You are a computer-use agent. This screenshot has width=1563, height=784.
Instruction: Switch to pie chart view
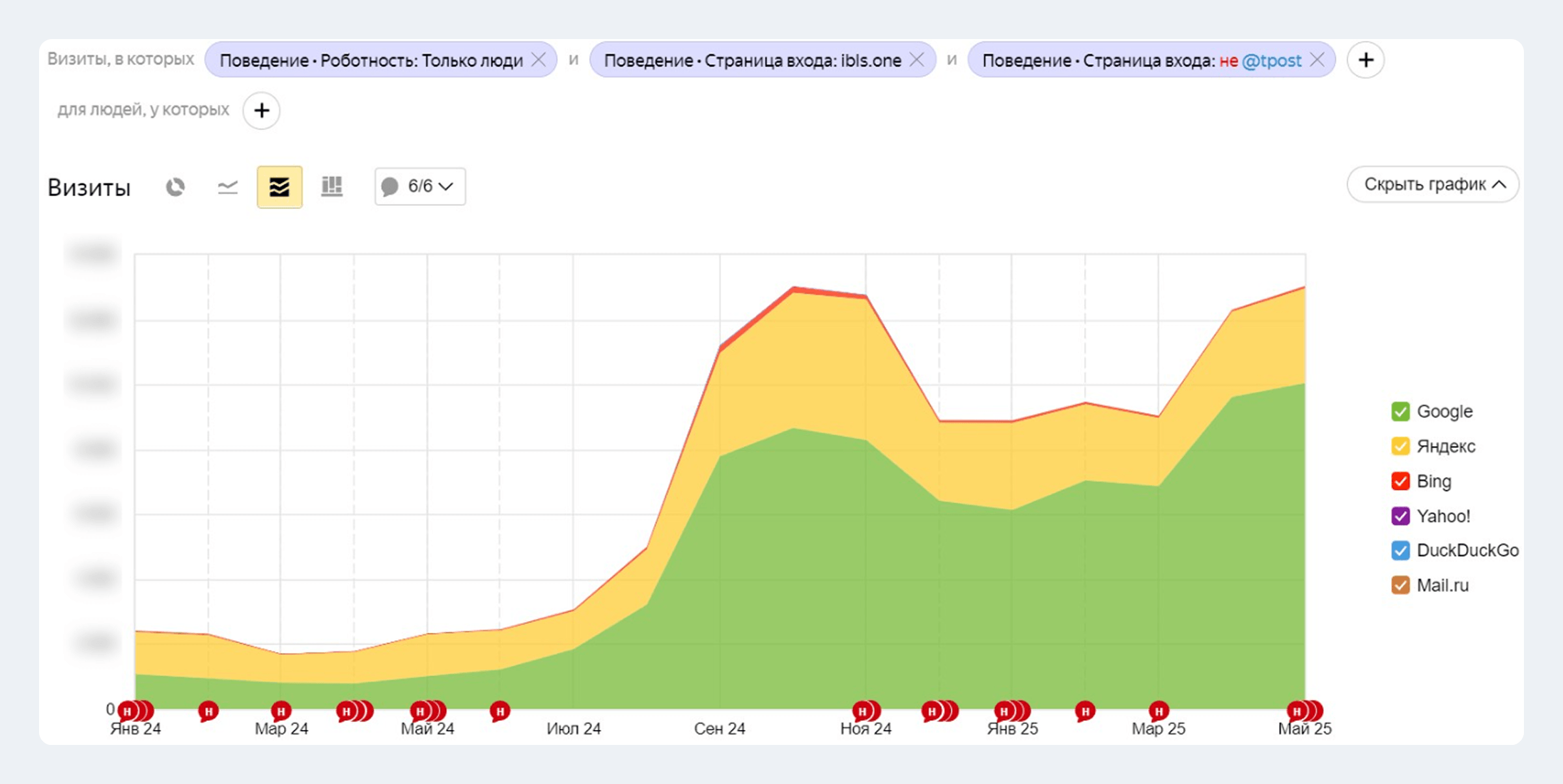coord(175,188)
